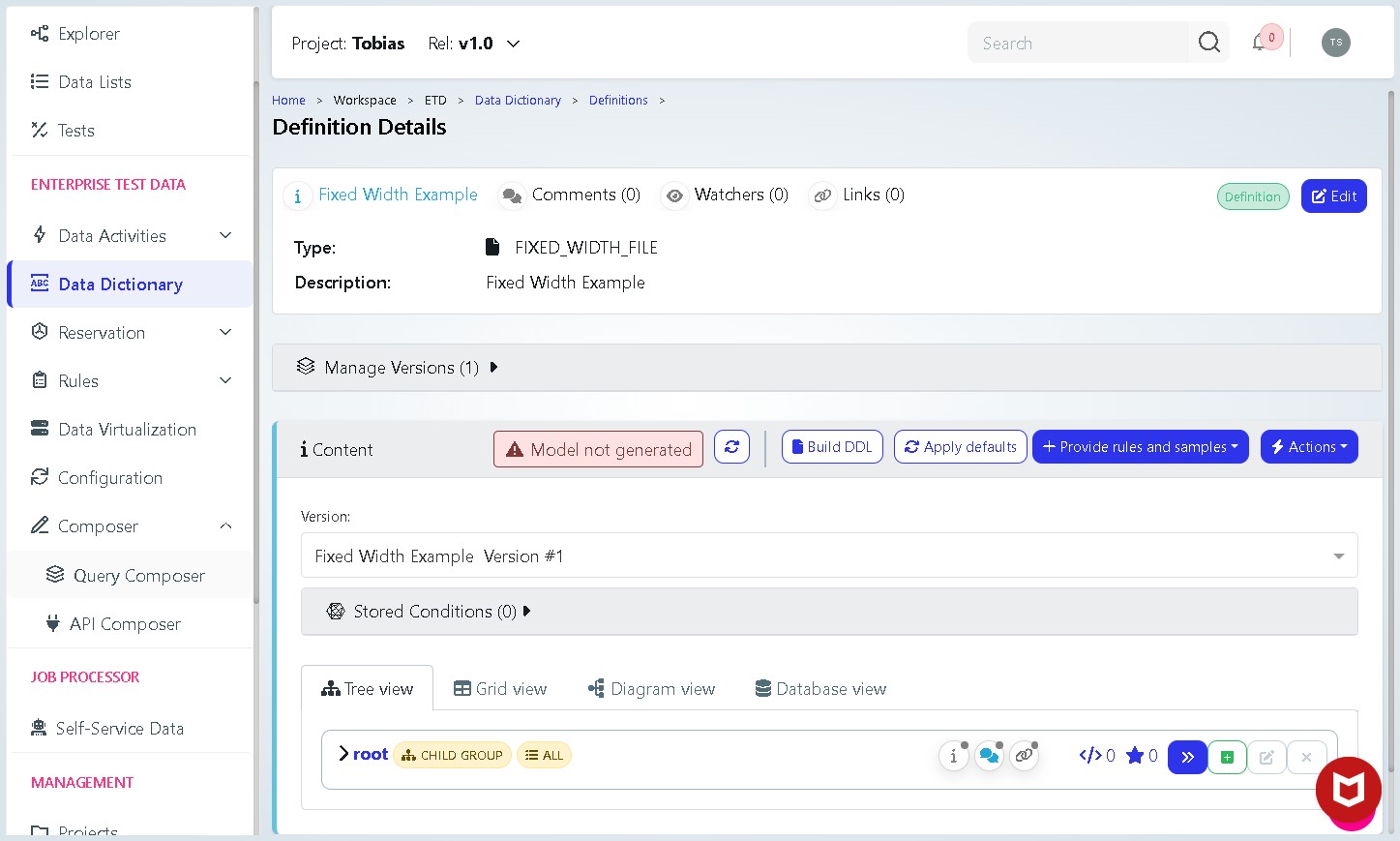Click root row info icon

[953, 757]
